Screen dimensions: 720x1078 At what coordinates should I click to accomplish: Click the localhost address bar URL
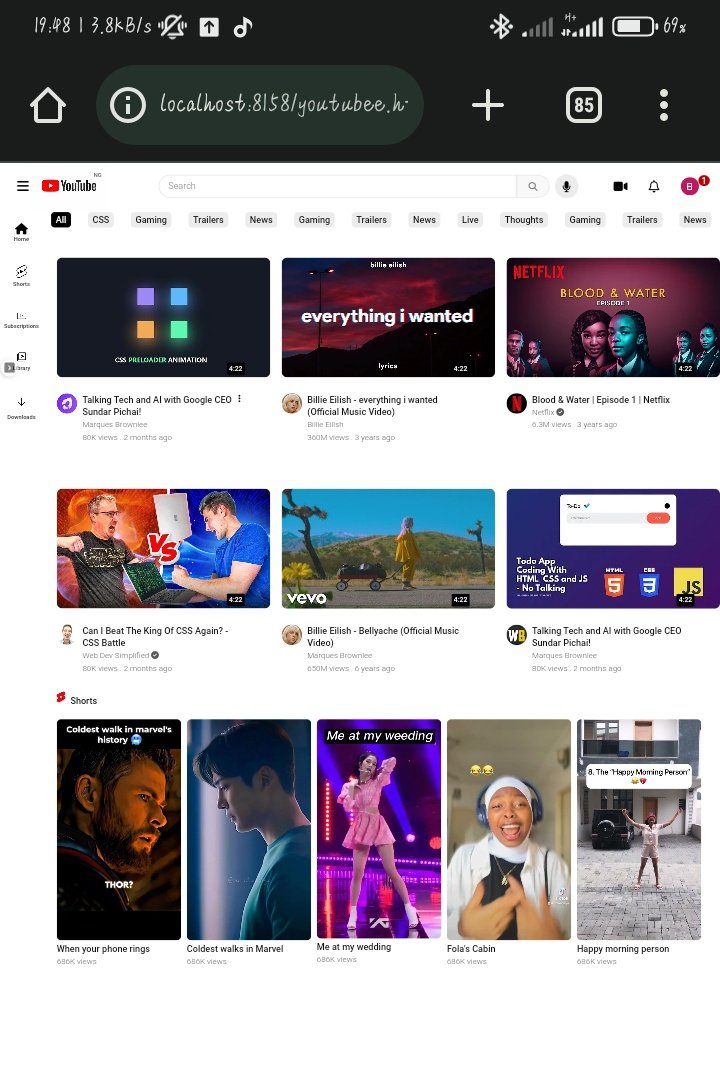coord(283,105)
